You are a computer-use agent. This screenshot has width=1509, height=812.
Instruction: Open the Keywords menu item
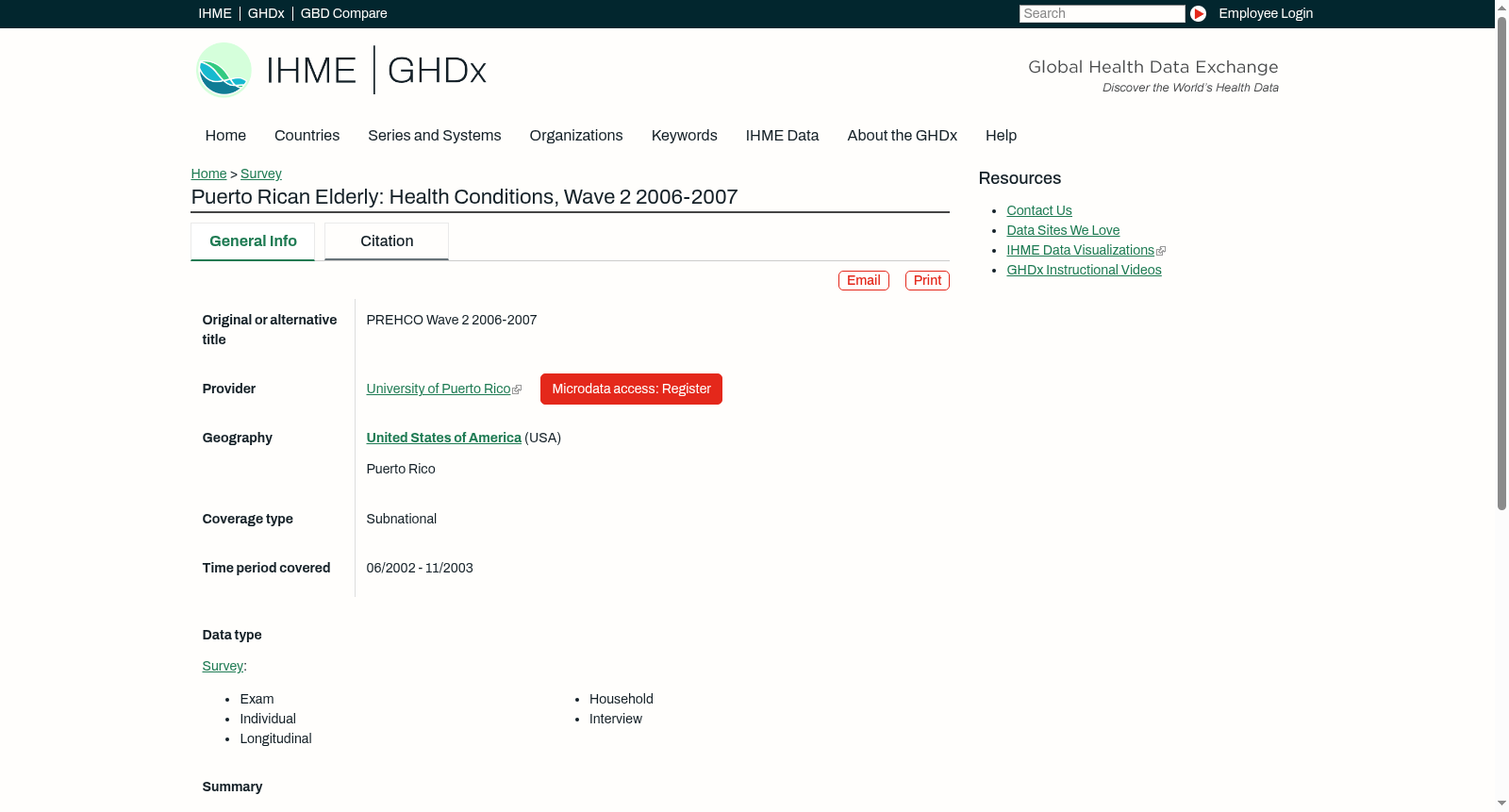point(685,136)
